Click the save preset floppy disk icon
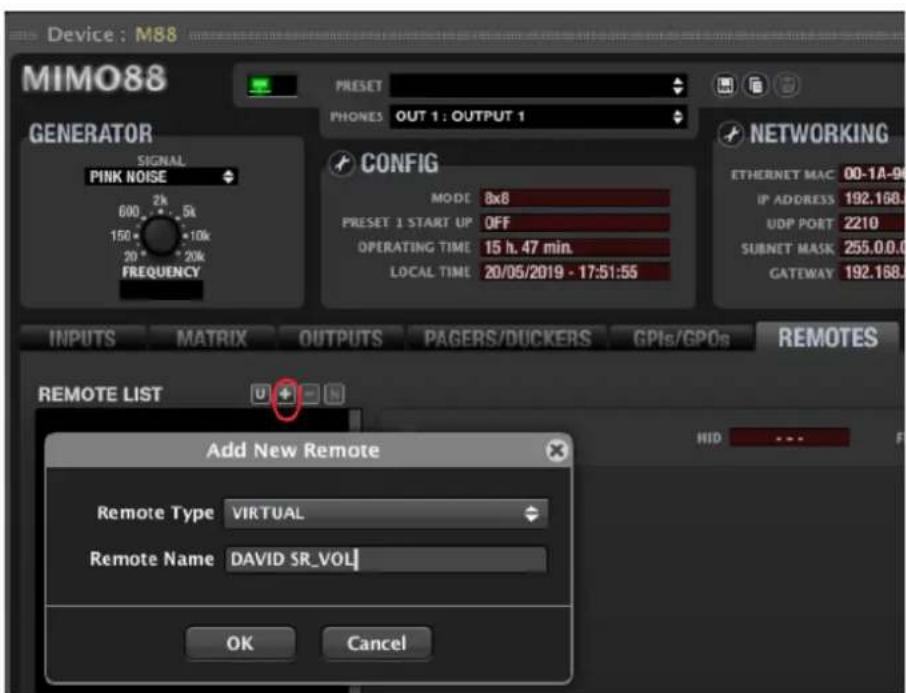Image resolution: width=906 pixels, height=693 pixels. (x=725, y=86)
